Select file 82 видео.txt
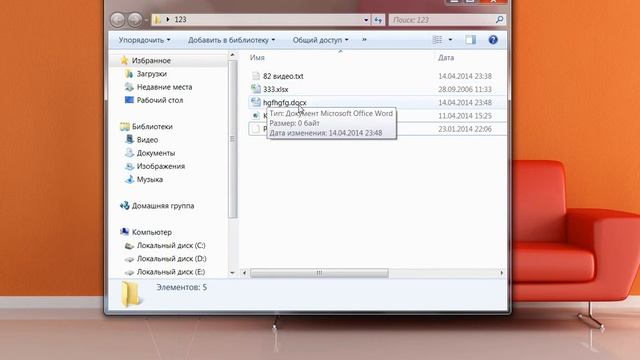640x360 pixels. point(283,76)
